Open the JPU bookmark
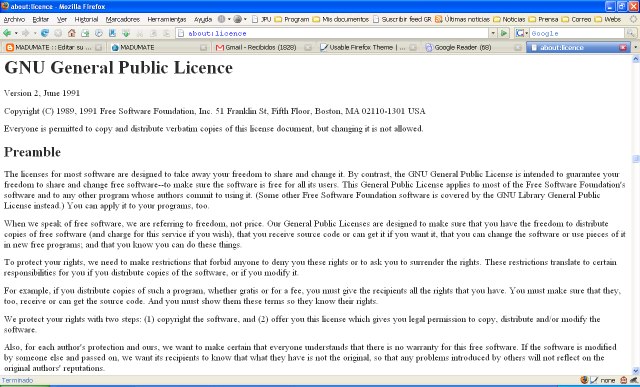Viewport: 640px width, 387px height. 261,19
